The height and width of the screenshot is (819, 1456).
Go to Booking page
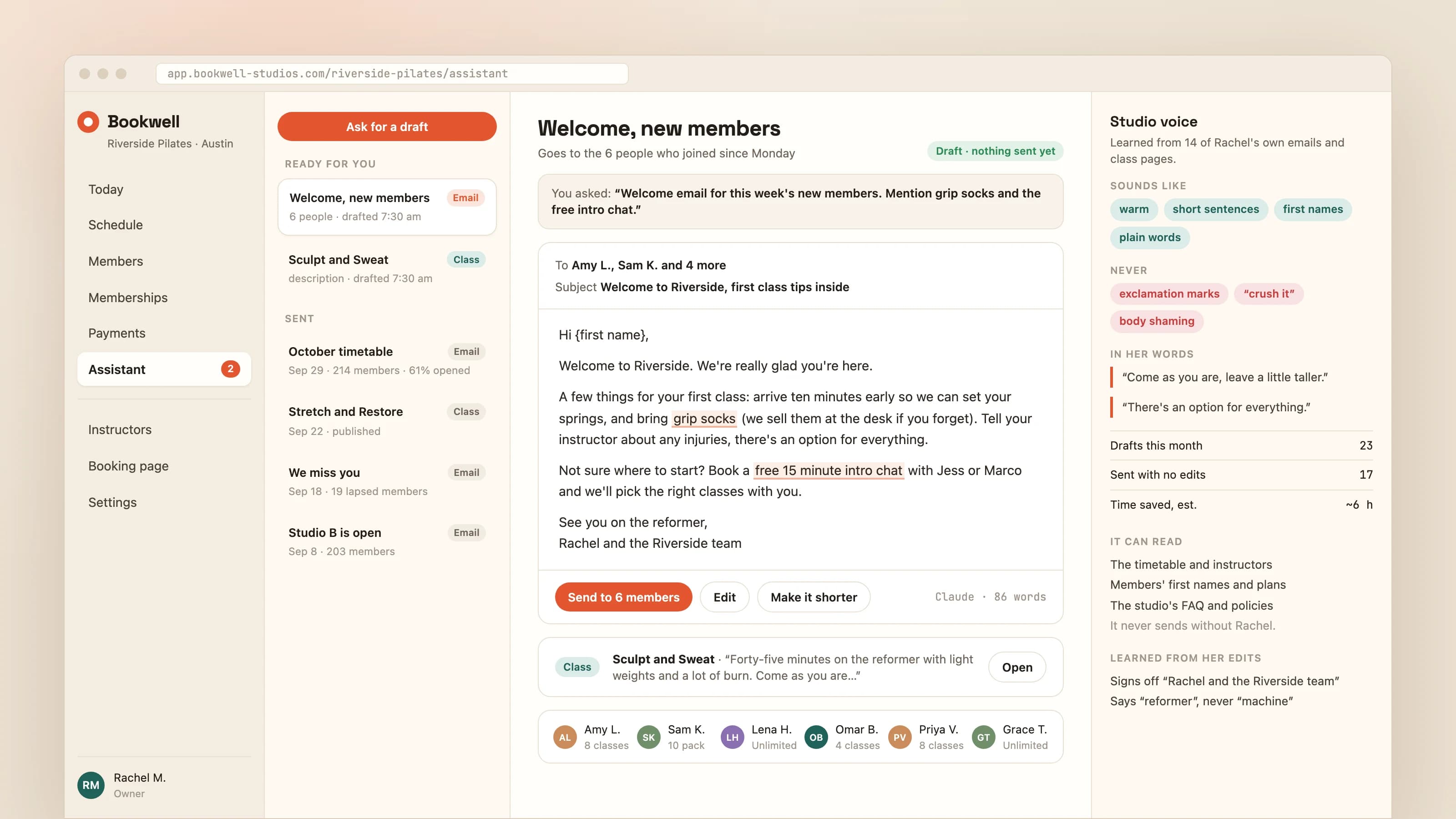click(x=164, y=466)
